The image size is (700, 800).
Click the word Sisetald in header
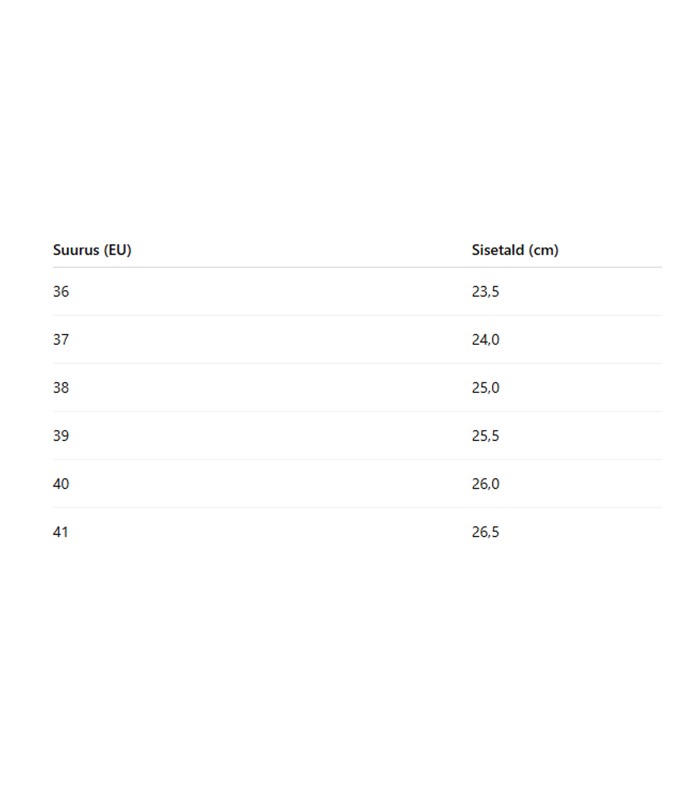coord(498,250)
